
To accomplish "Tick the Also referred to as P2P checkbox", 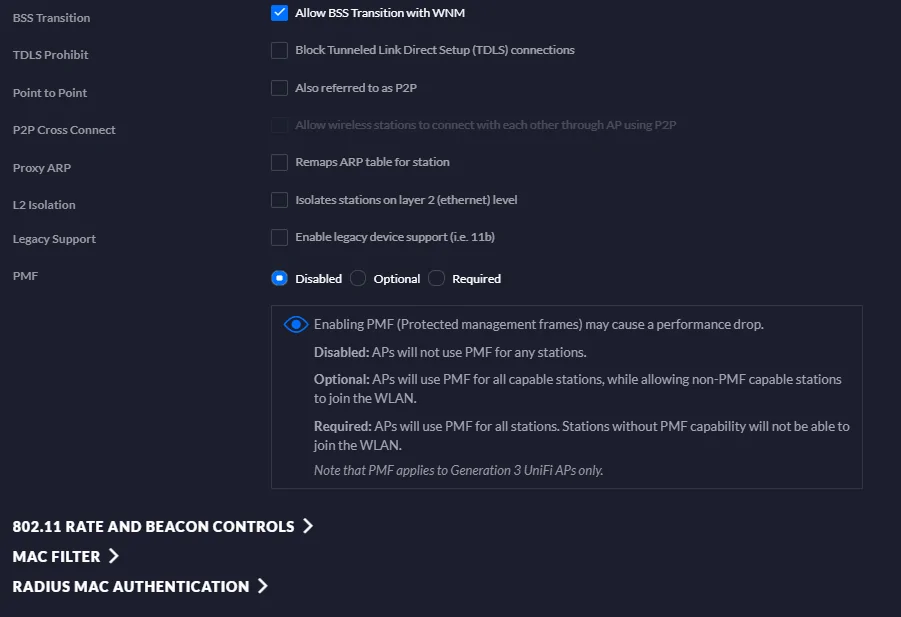I will tap(279, 88).
